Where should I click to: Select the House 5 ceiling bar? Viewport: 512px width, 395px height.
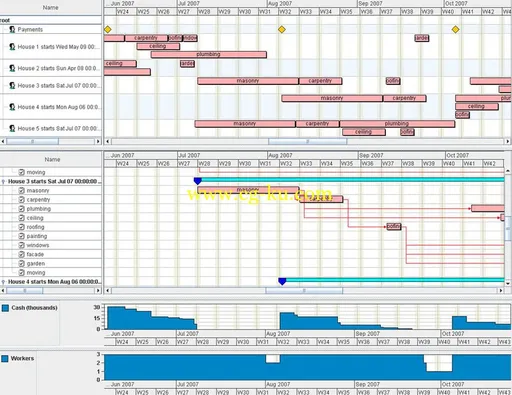click(364, 132)
